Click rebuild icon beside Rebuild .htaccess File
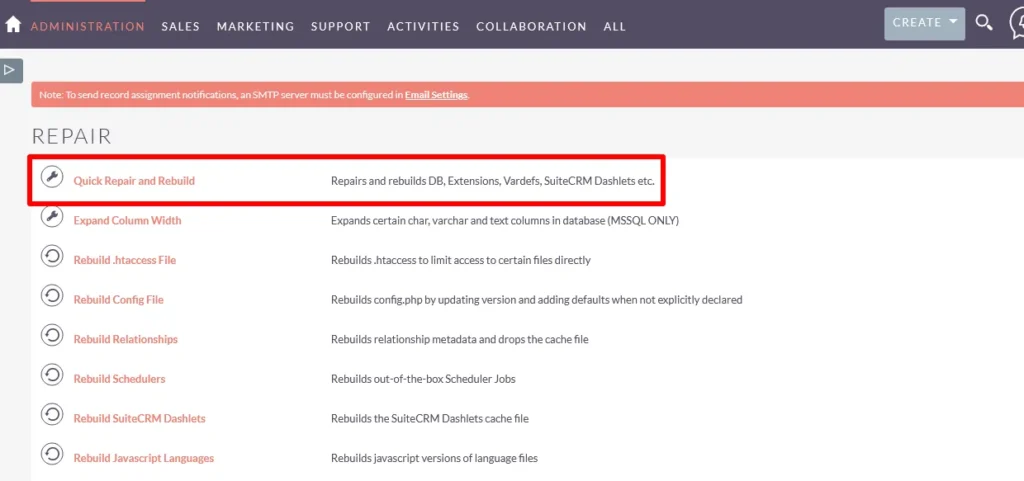Viewport: 1024px width, 481px height. (x=52, y=257)
